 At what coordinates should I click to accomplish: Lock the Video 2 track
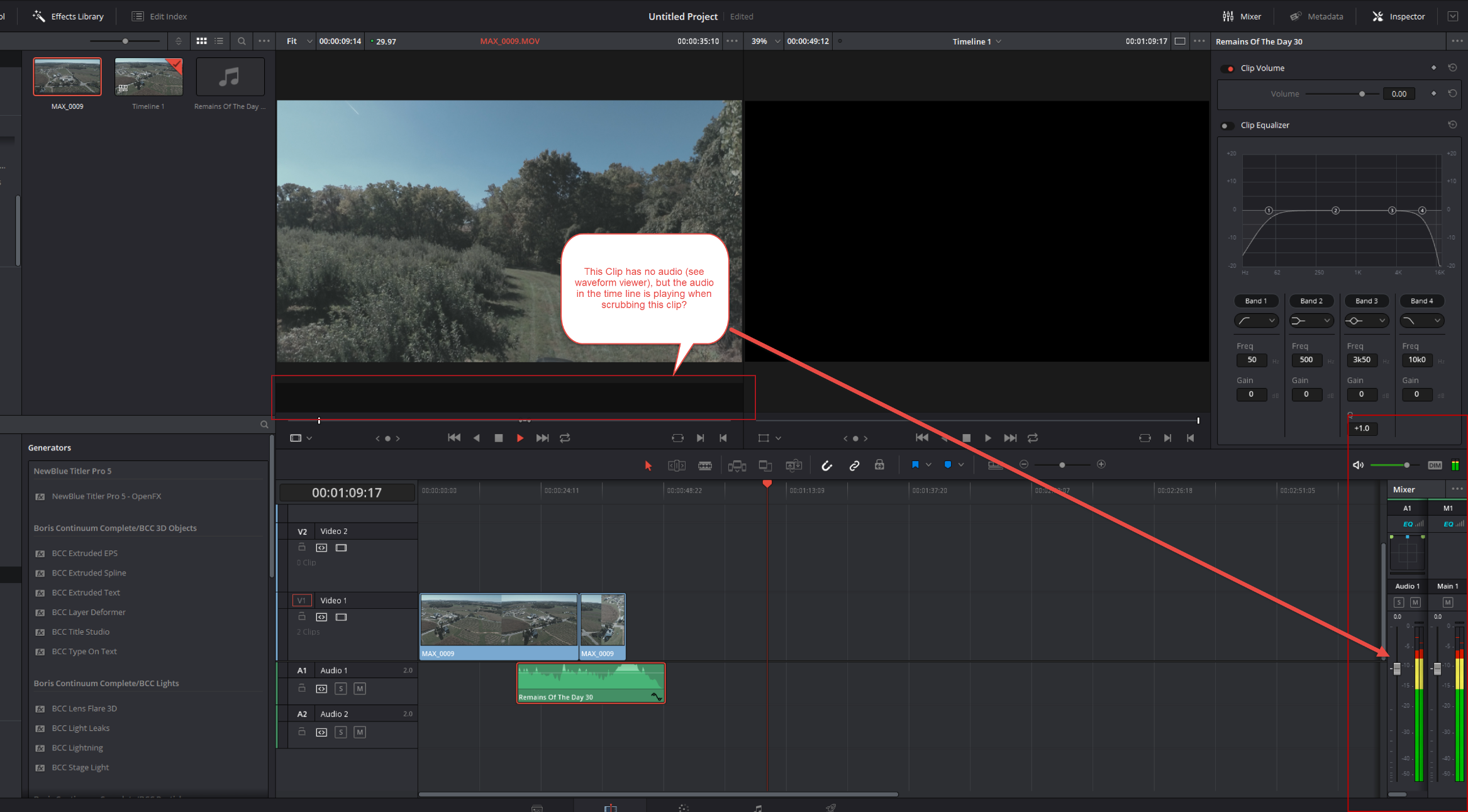pyautogui.click(x=302, y=547)
